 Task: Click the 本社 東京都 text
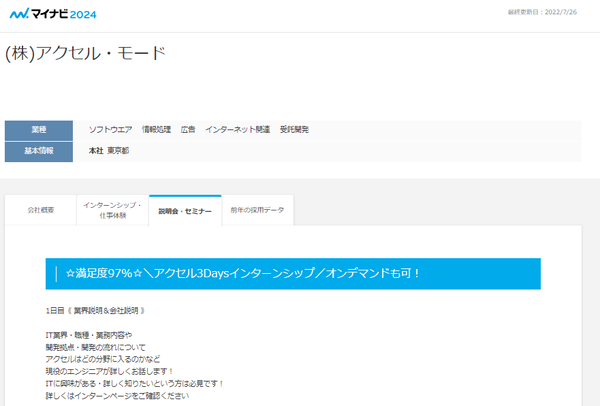[x=109, y=151]
